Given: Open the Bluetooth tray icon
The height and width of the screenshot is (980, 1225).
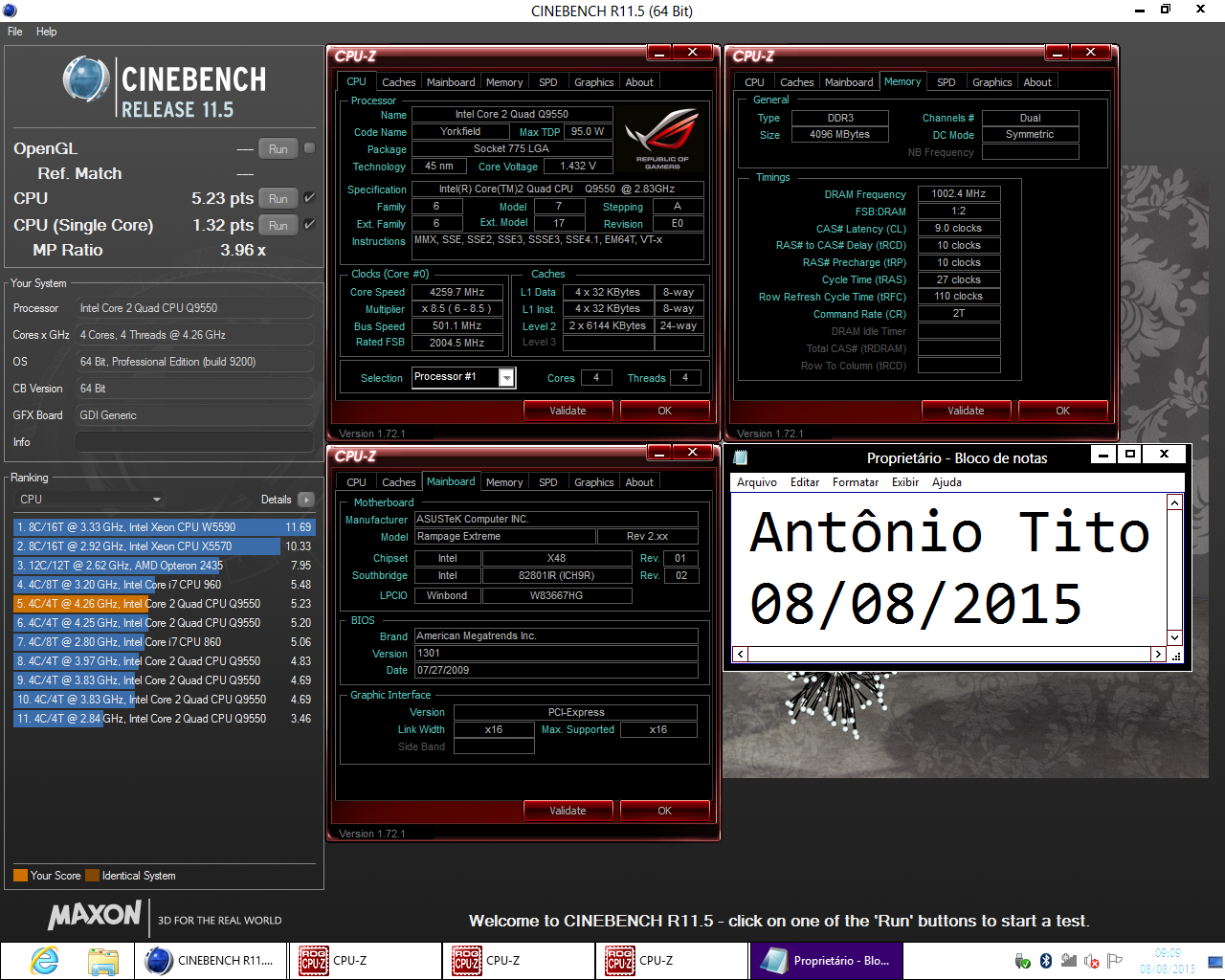Looking at the screenshot, I should 1046,961.
